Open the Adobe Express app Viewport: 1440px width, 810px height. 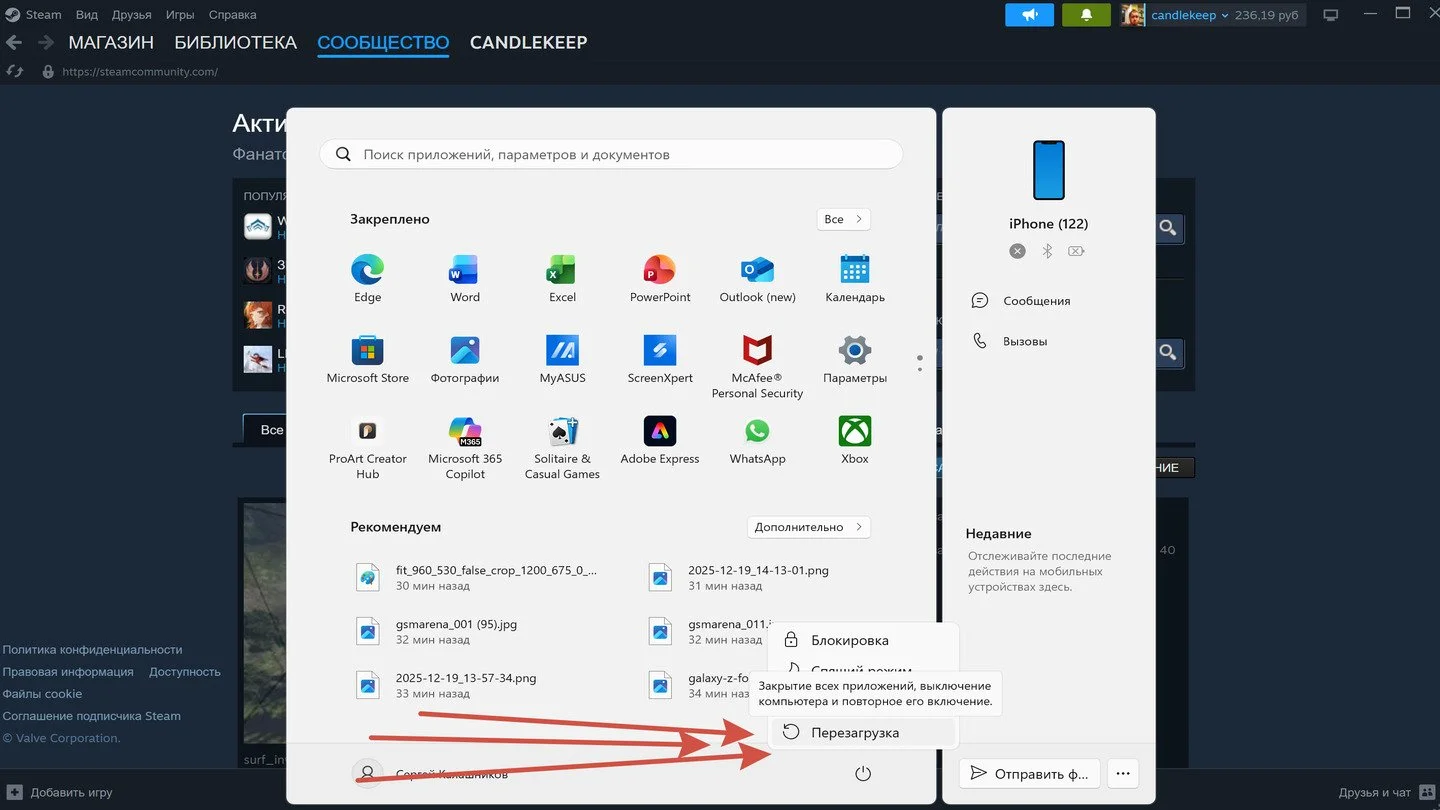pyautogui.click(x=660, y=440)
